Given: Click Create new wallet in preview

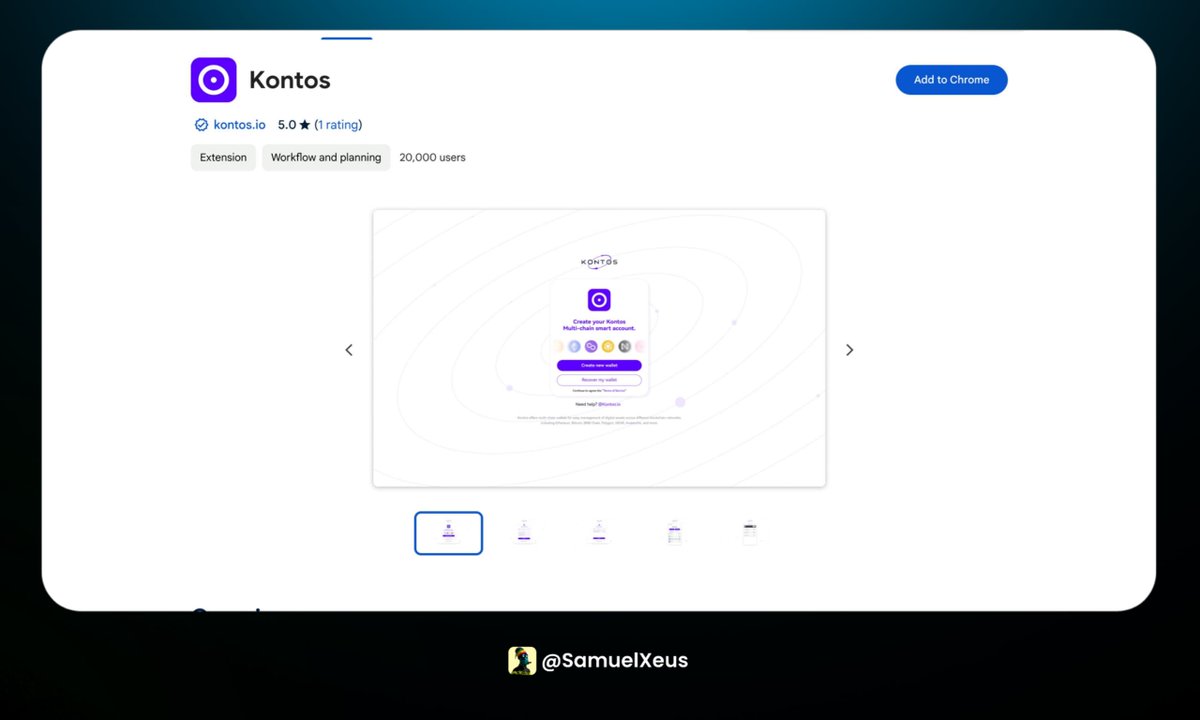Looking at the screenshot, I should tap(599, 366).
